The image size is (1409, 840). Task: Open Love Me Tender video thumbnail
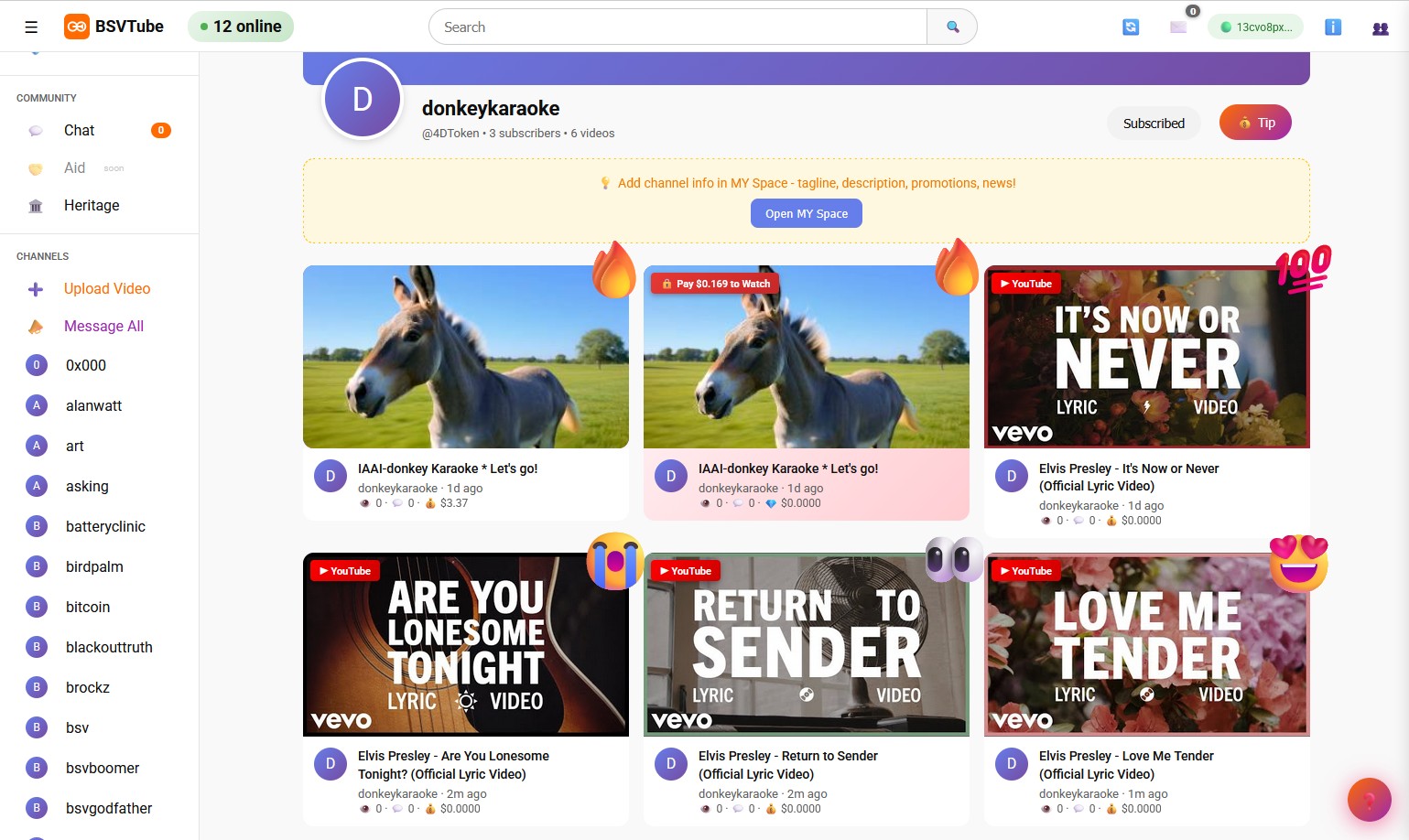1147,644
